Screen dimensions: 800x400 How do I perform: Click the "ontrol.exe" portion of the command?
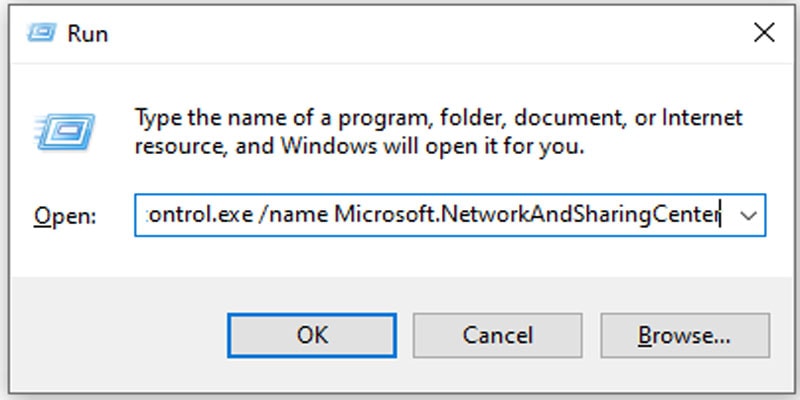click(x=199, y=215)
